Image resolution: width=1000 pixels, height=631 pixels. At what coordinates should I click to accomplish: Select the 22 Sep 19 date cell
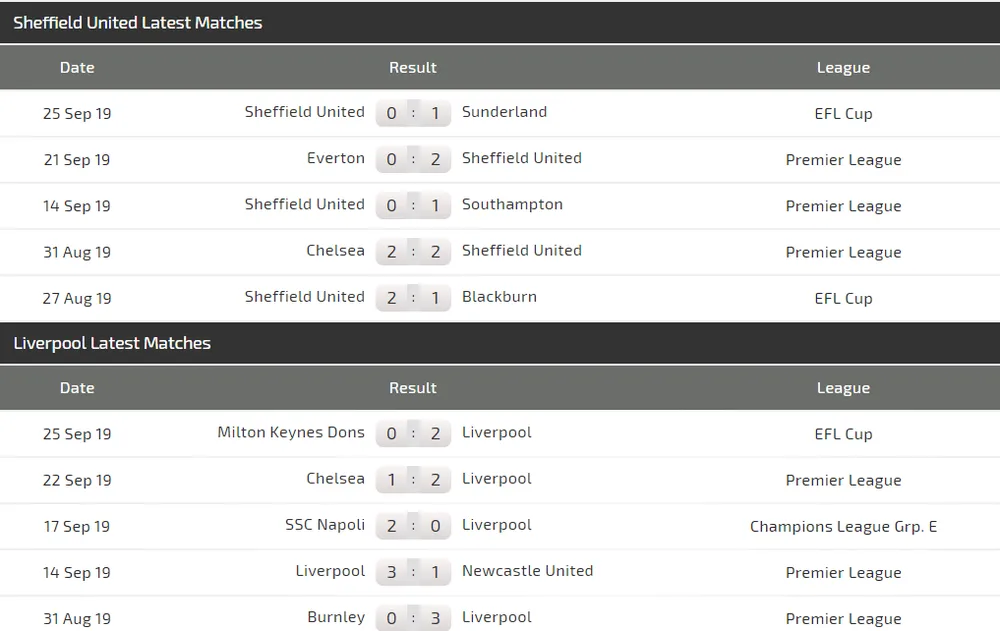point(77,480)
